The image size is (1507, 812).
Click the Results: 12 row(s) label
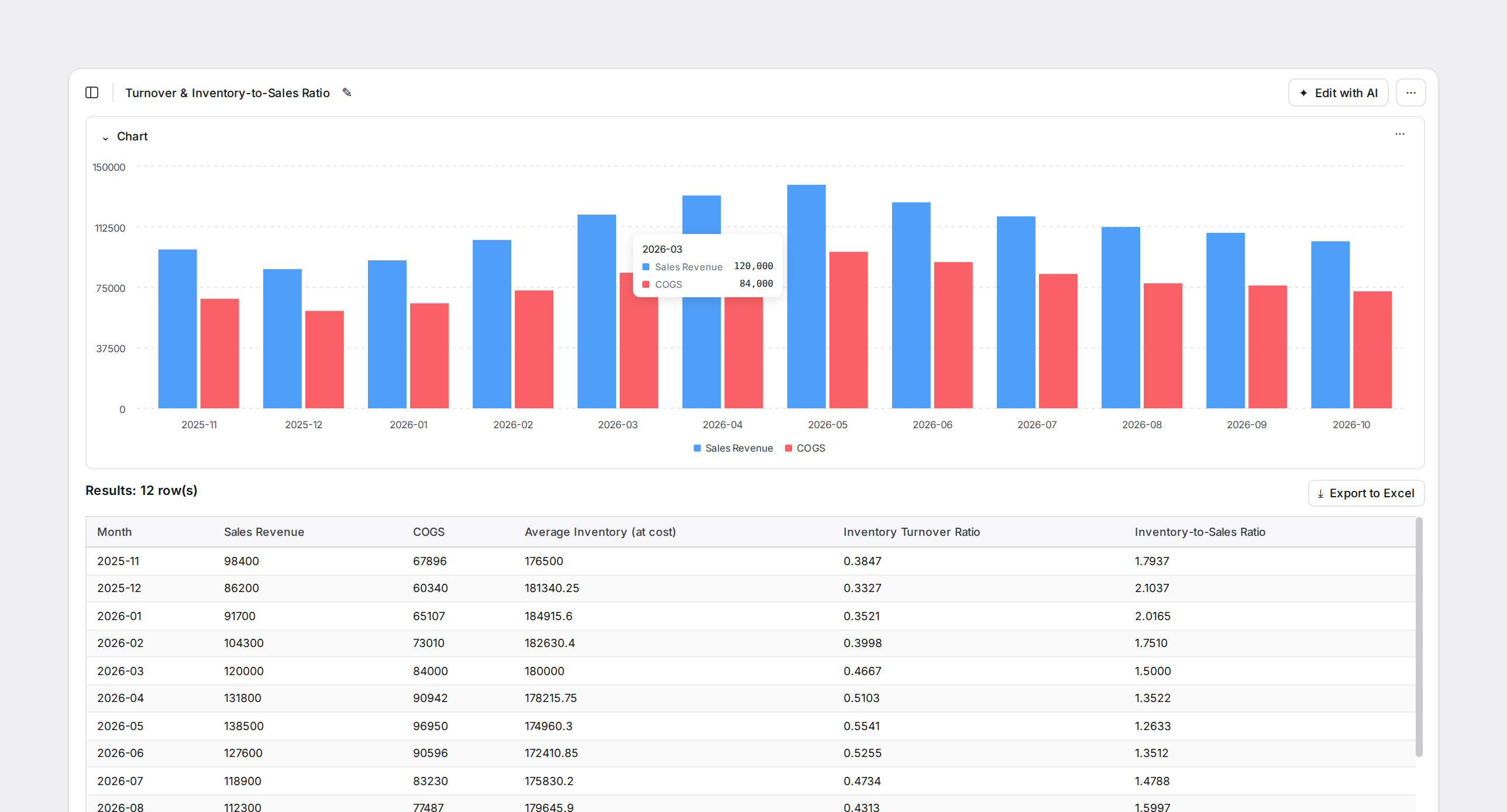[x=141, y=490]
